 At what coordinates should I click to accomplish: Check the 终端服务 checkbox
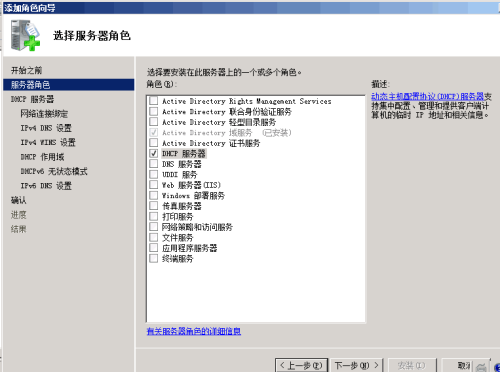[x=153, y=258]
